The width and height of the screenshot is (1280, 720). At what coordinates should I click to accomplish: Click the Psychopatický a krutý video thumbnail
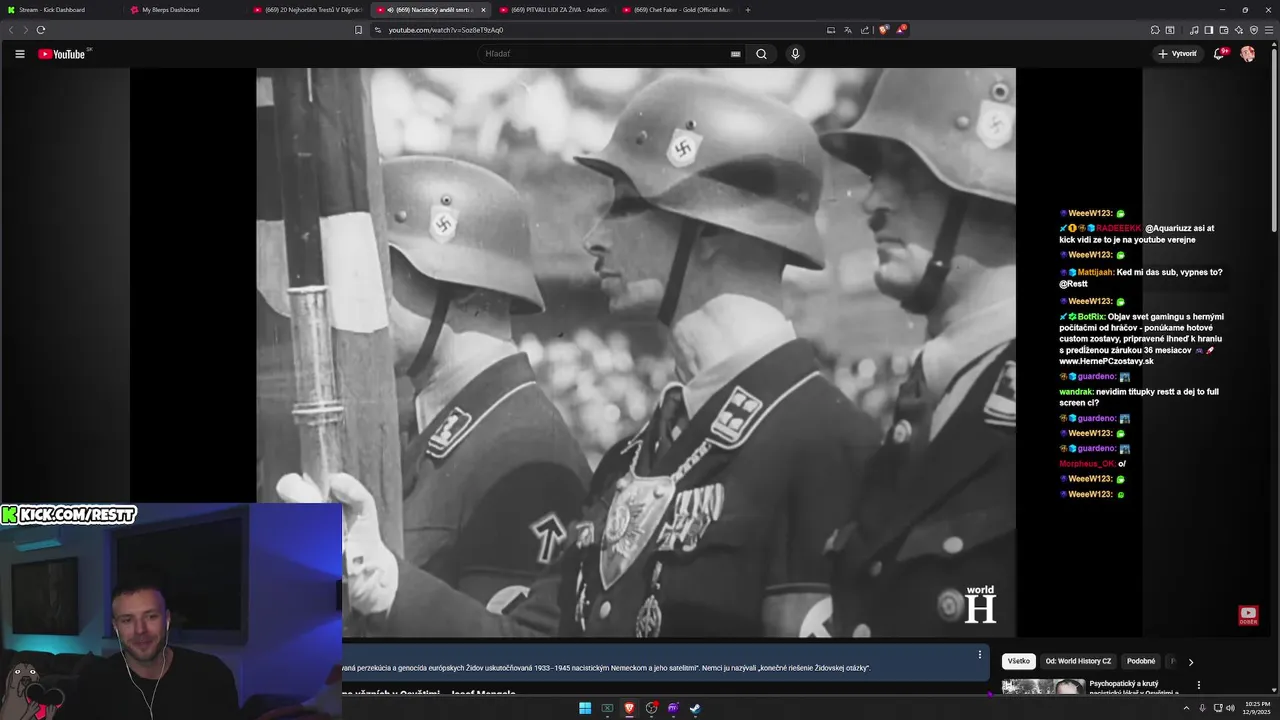(1043, 687)
